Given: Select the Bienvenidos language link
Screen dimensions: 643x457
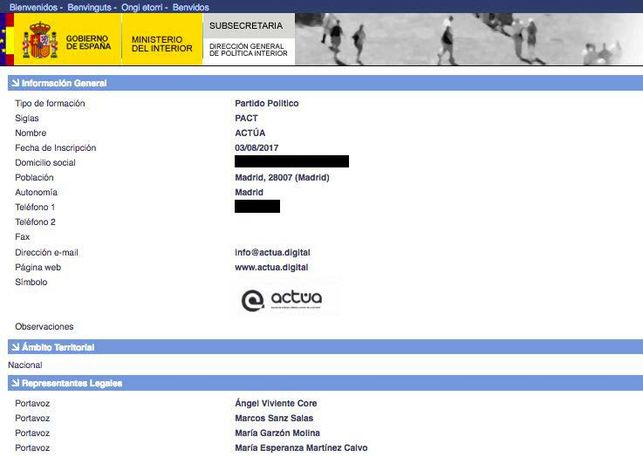Looking at the screenshot, I should click(33, 7).
